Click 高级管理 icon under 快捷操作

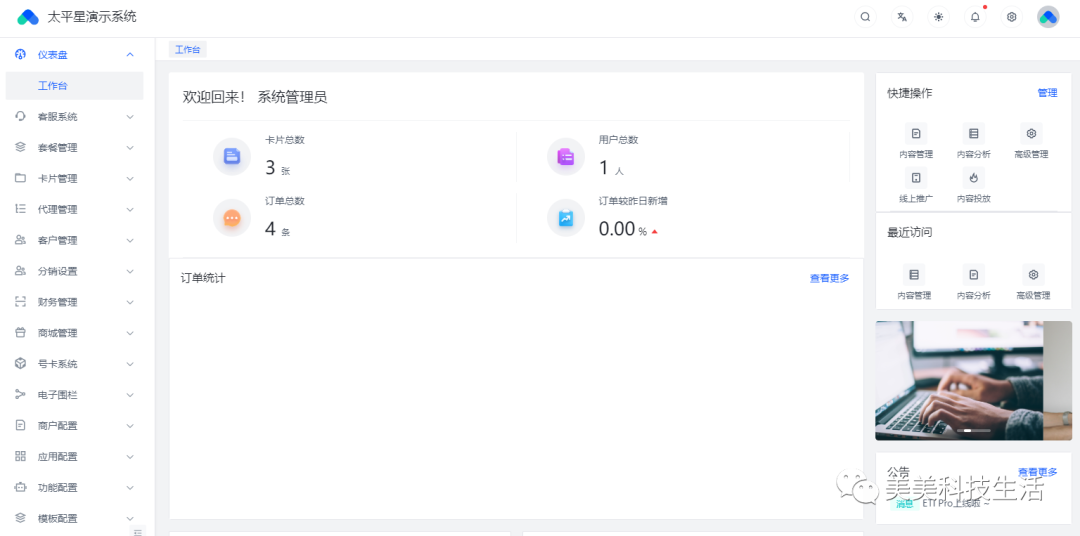[1032, 133]
